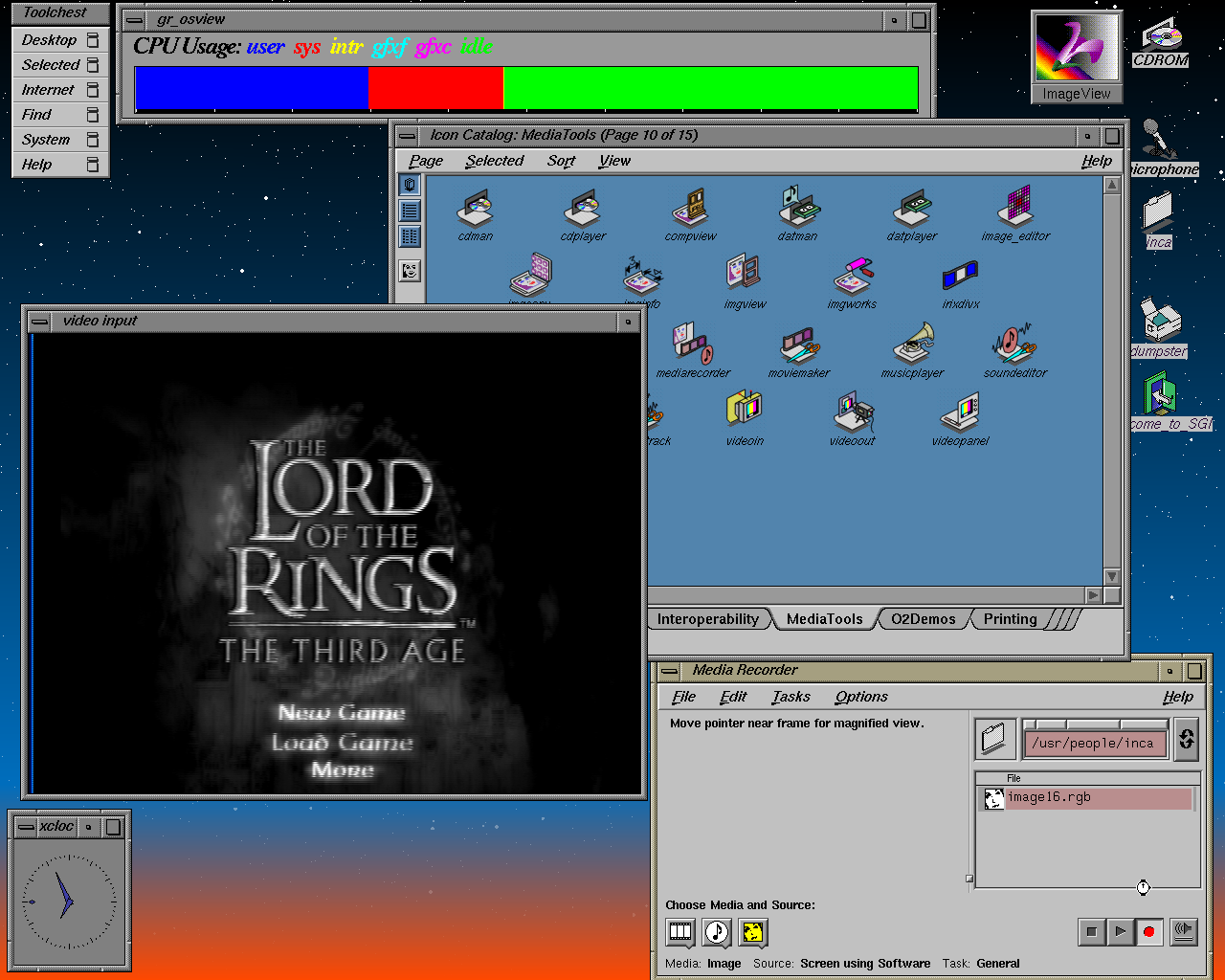Switch to O2Demos tab
The width and height of the screenshot is (1225, 980).
click(x=924, y=619)
